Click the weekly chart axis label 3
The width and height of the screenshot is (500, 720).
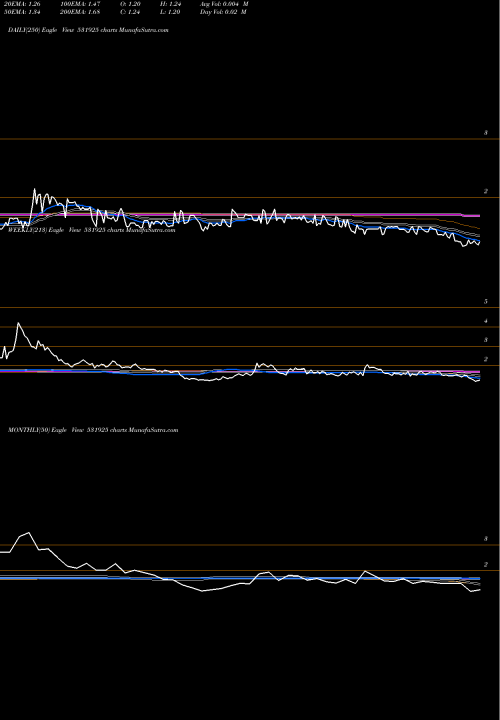tap(486, 340)
